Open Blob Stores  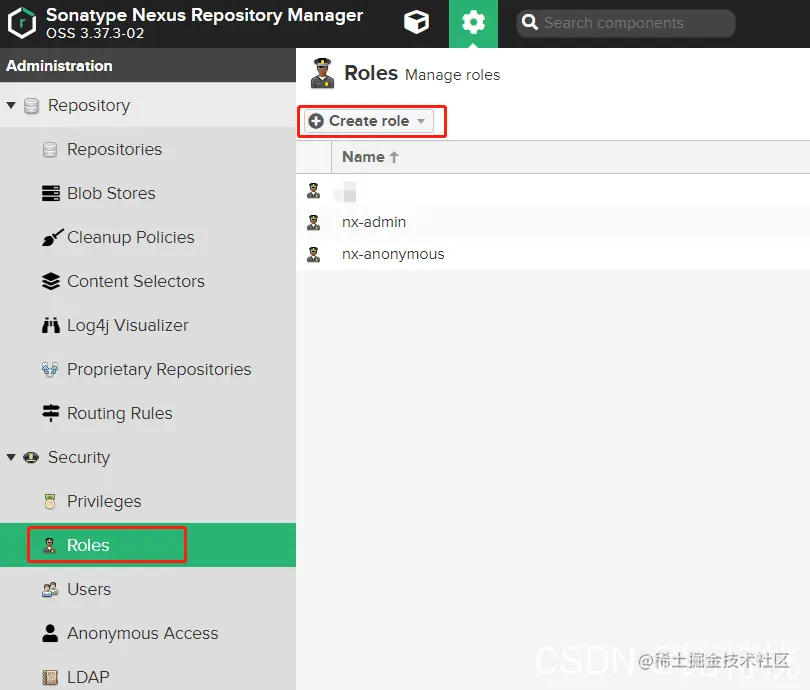[x=111, y=193]
